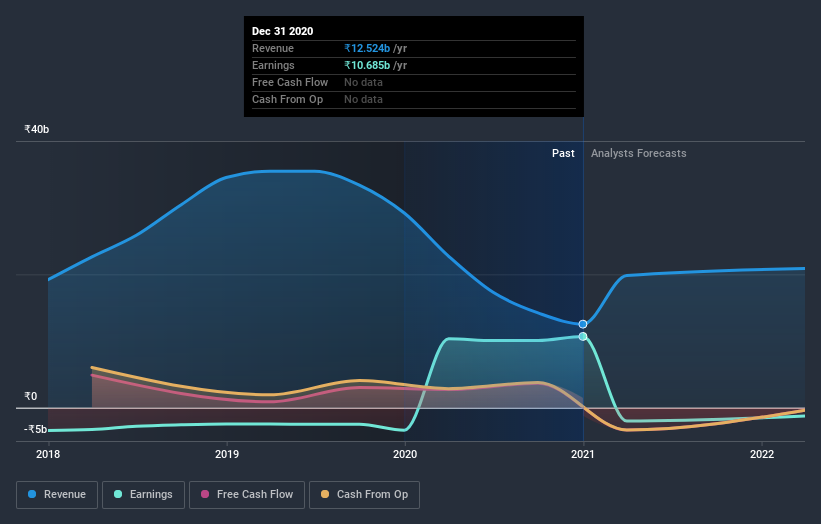Click the -₹5b y-axis label
821x524 pixels.
click(x=35, y=429)
